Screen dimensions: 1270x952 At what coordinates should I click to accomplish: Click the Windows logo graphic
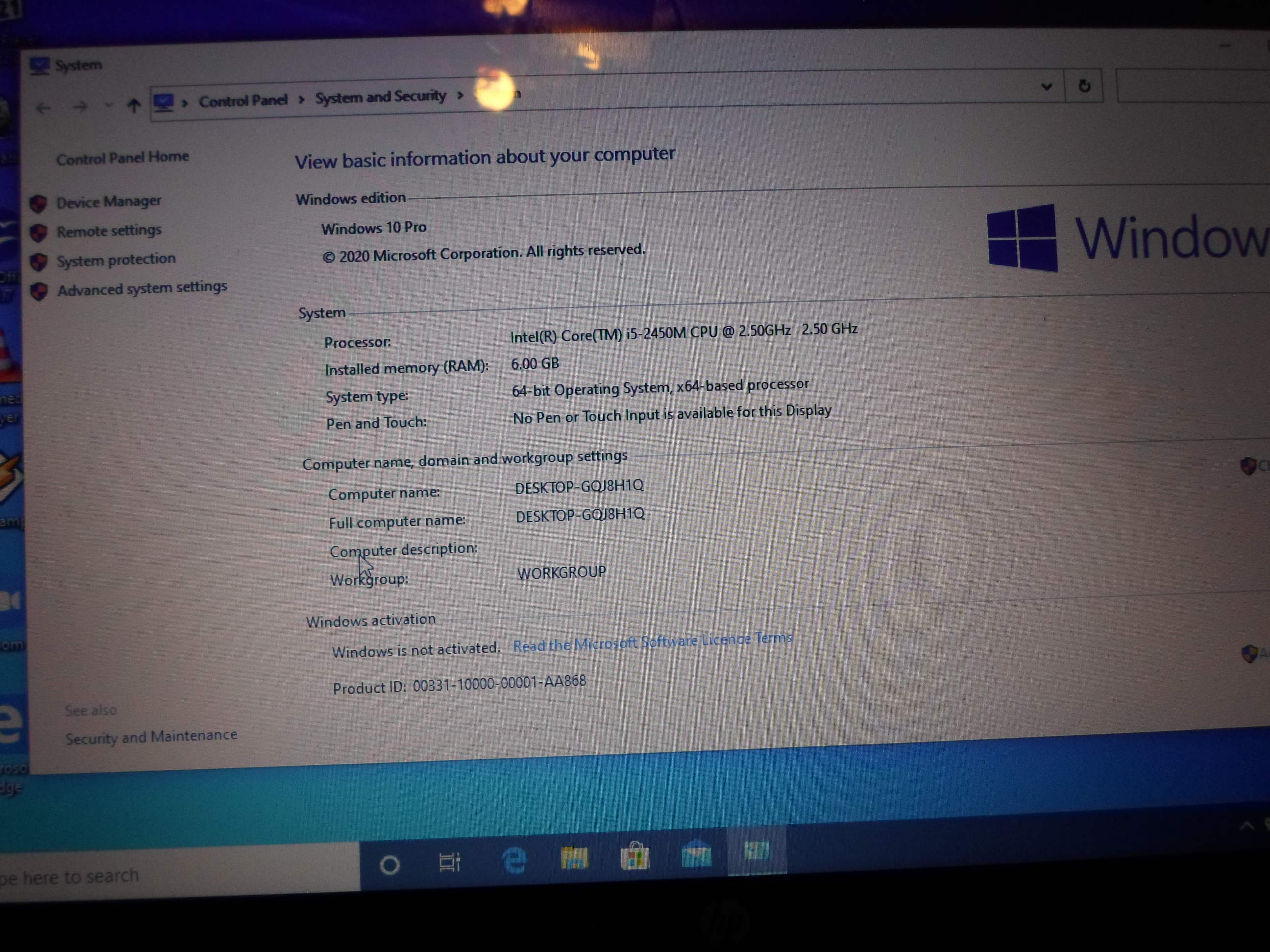pyautogui.click(x=1022, y=238)
